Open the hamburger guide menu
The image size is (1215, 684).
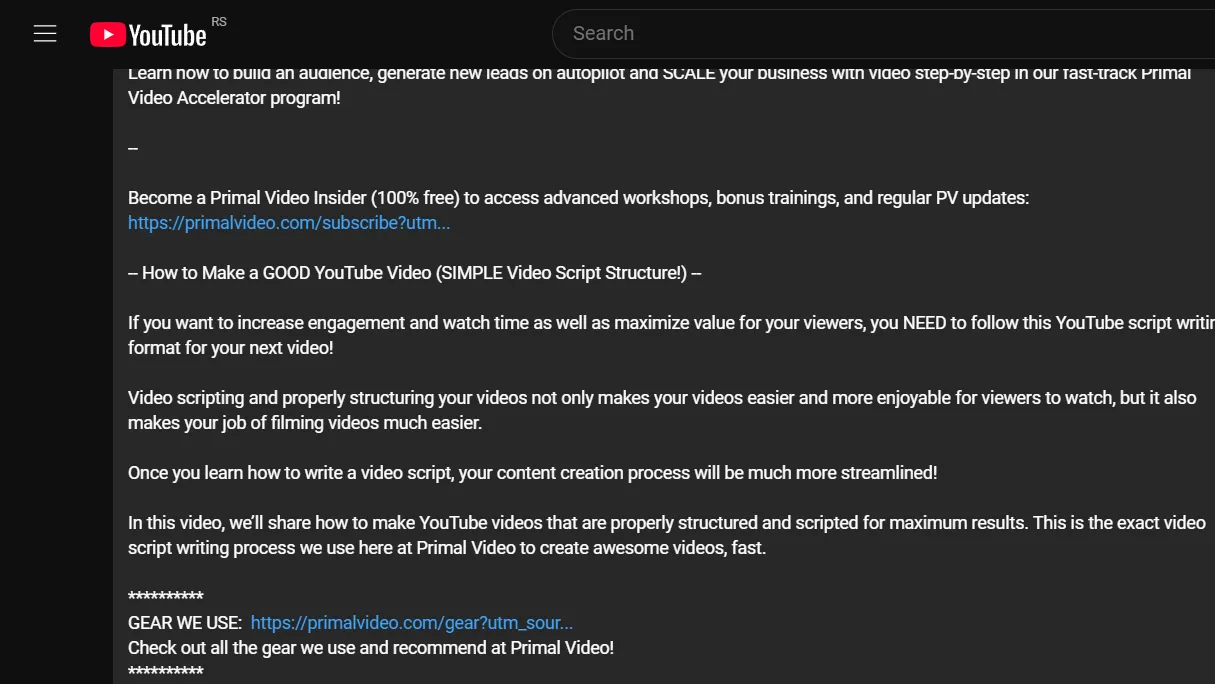pyautogui.click(x=45, y=34)
